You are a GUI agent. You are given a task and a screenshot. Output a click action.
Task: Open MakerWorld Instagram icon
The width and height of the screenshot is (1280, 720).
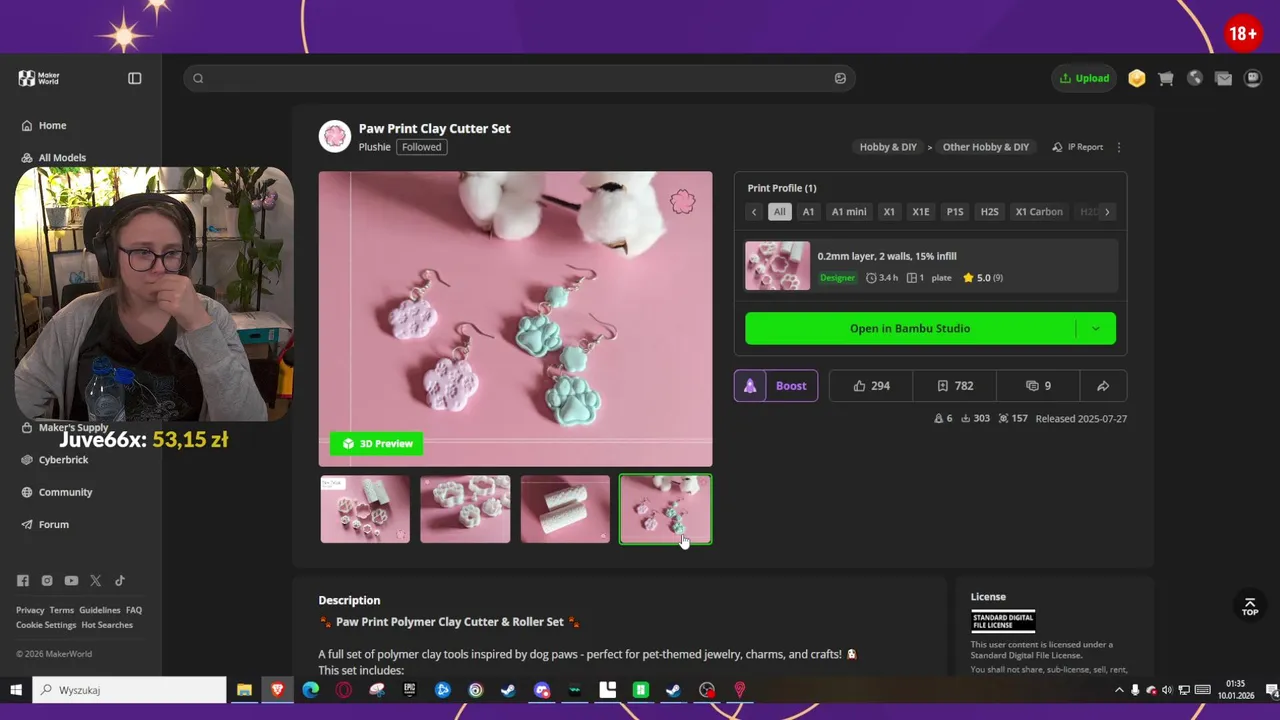tap(47, 581)
